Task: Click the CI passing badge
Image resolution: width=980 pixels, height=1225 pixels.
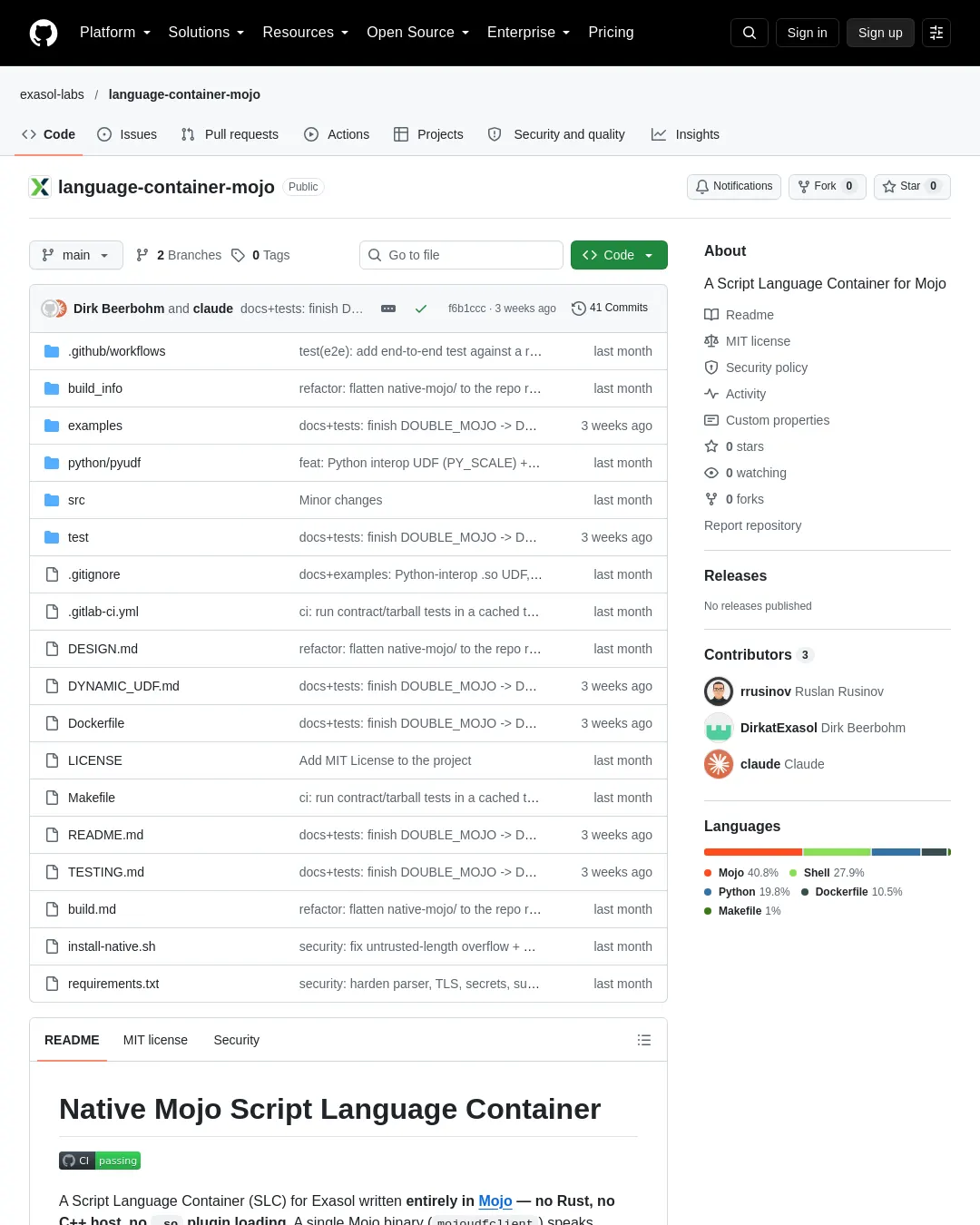Action: pyautogui.click(x=100, y=1161)
